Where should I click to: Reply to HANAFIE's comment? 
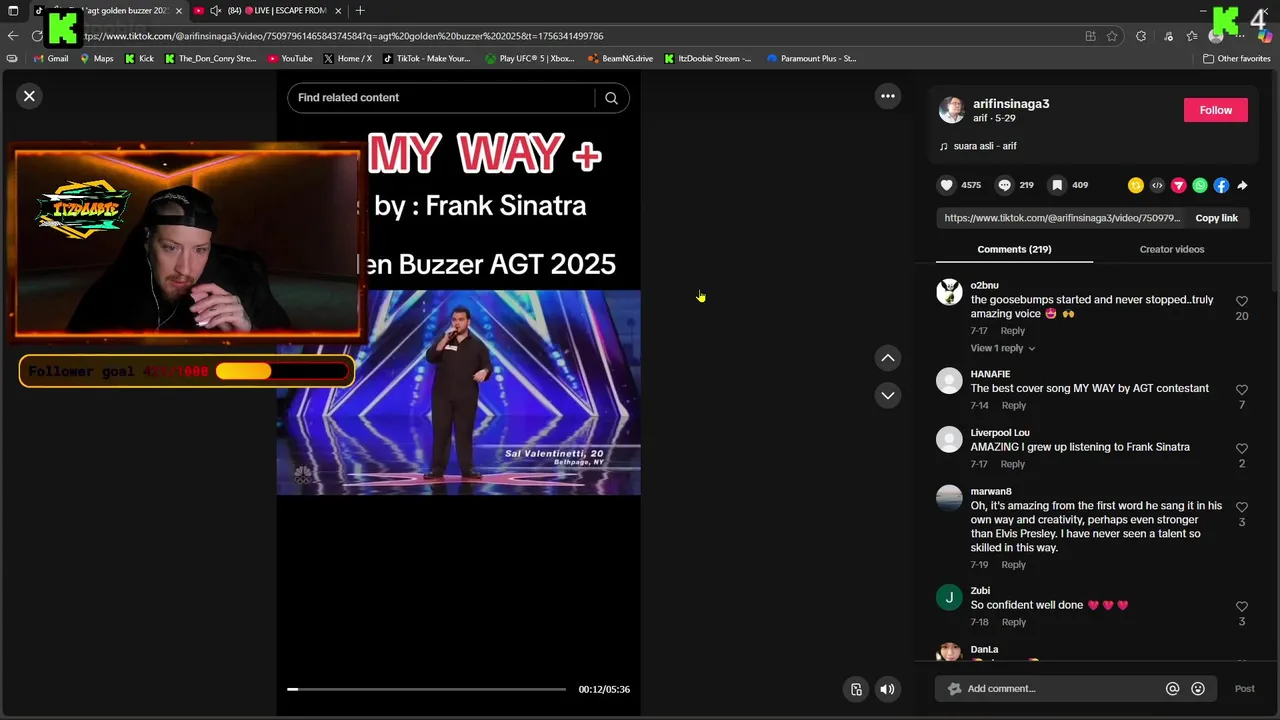1014,405
